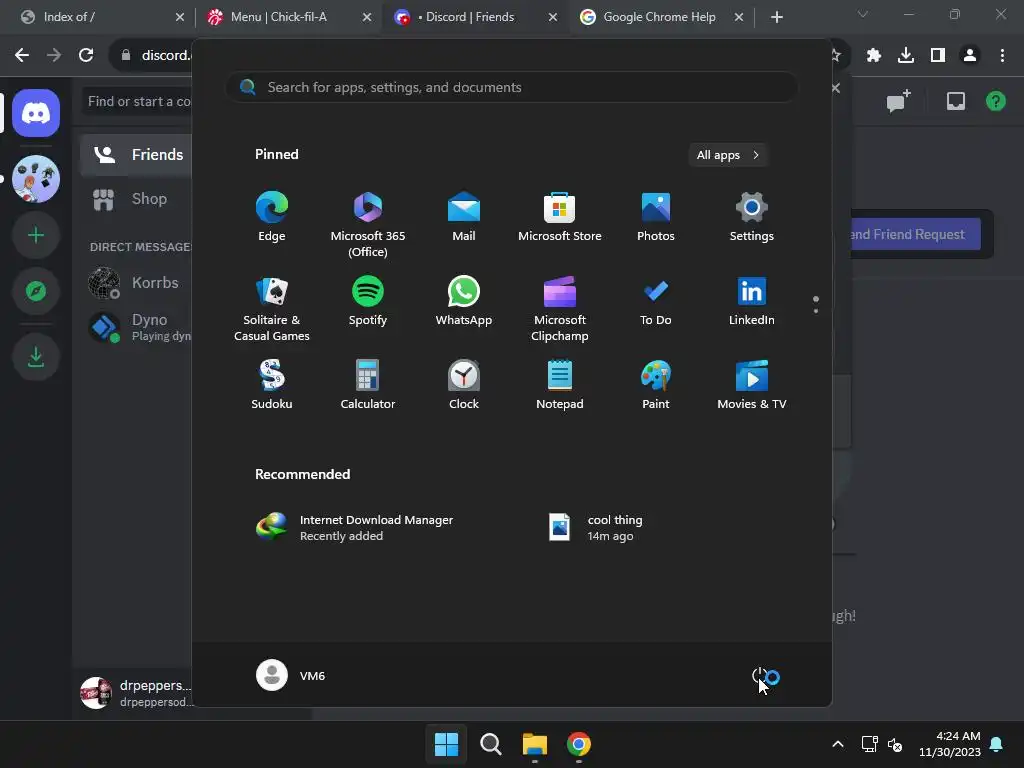1024x768 pixels.
Task: Open a new Chrome tab
Action: [x=776, y=17]
